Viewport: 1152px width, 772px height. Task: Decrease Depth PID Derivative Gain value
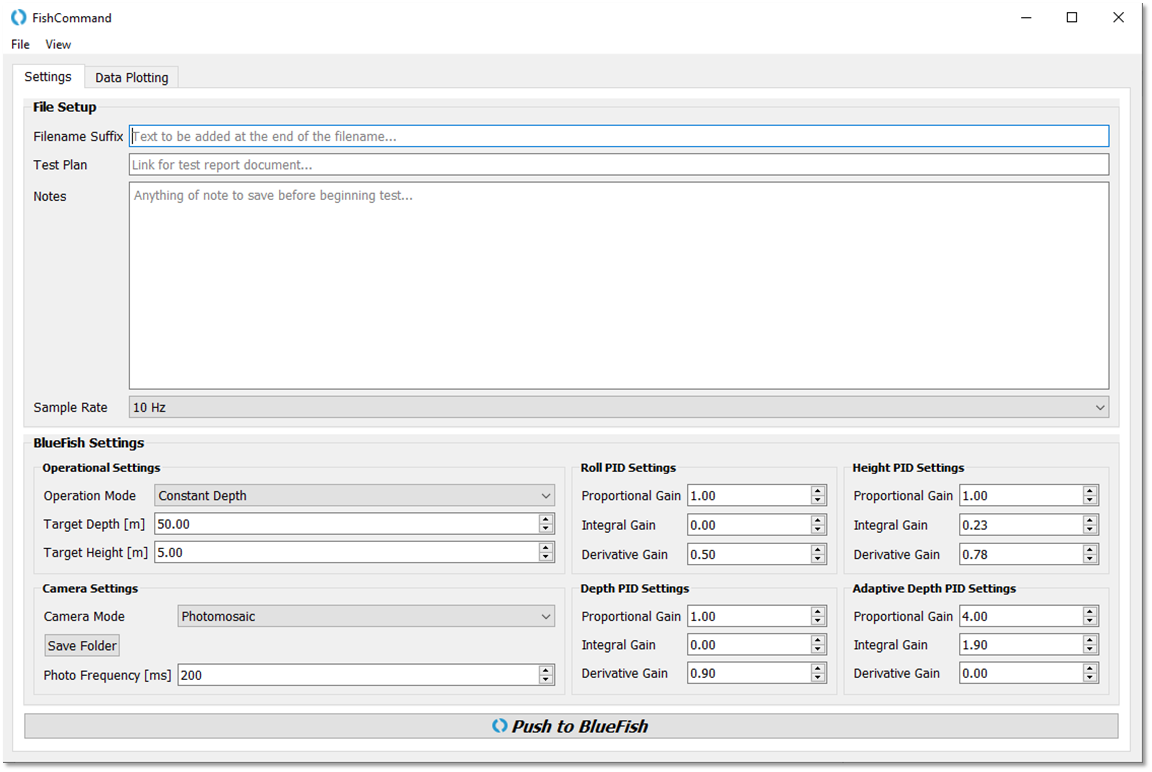pyautogui.click(x=818, y=679)
